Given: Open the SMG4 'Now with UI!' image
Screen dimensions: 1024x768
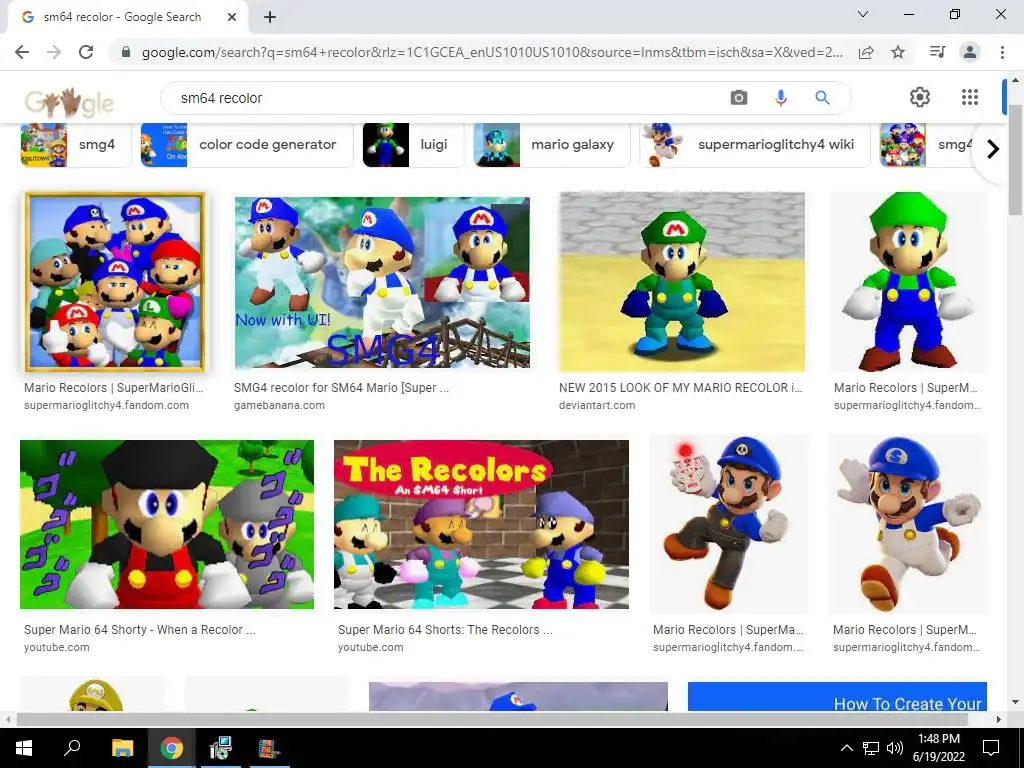Looking at the screenshot, I should pyautogui.click(x=382, y=282).
